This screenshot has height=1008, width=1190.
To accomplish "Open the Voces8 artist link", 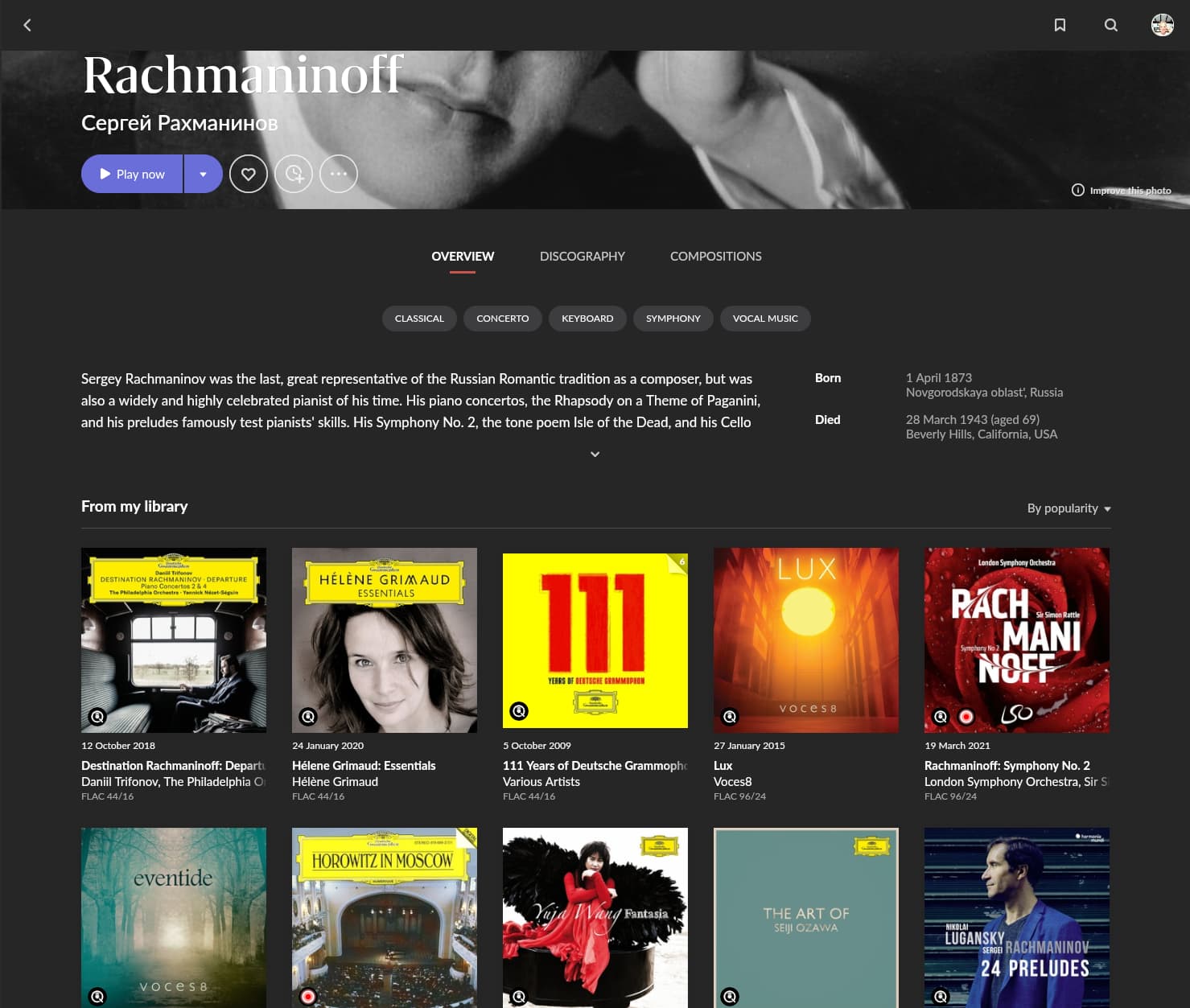I will pyautogui.click(x=733, y=782).
